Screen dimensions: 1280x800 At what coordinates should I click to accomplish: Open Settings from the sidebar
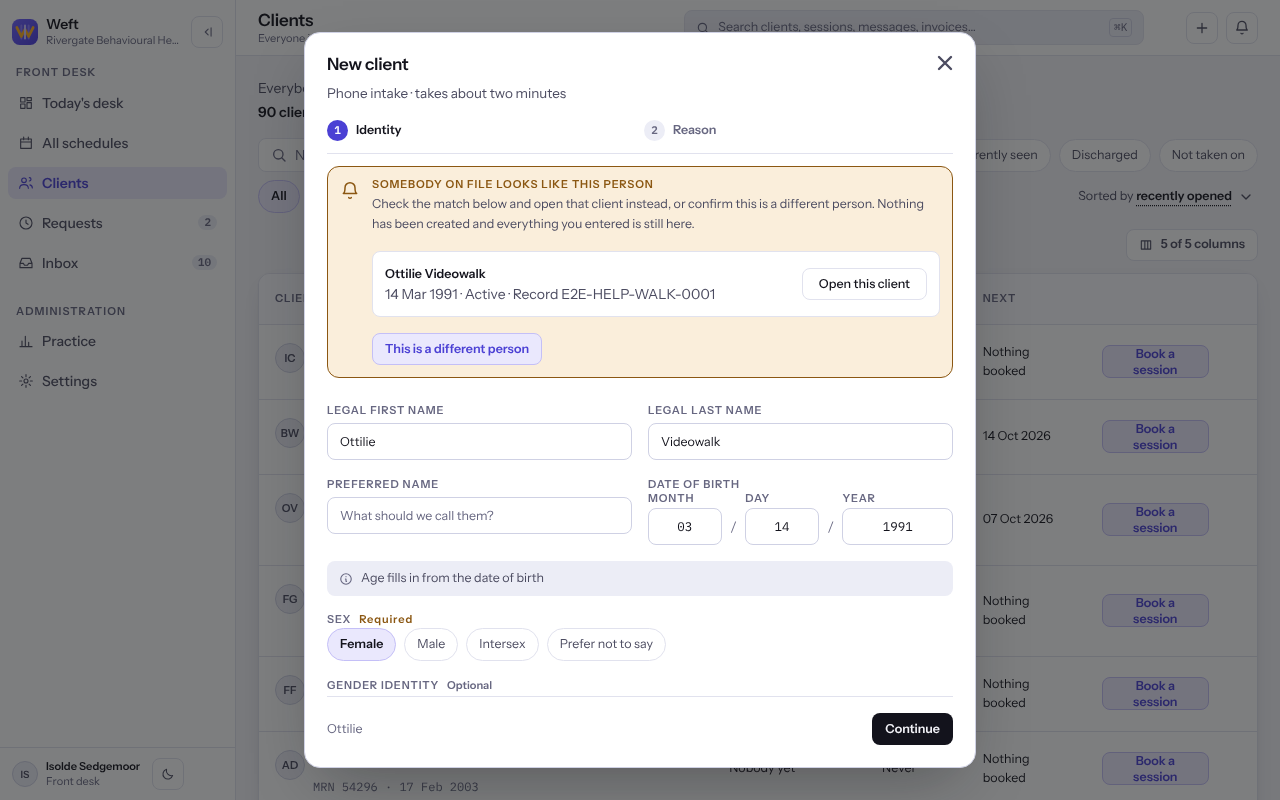pos(117,381)
